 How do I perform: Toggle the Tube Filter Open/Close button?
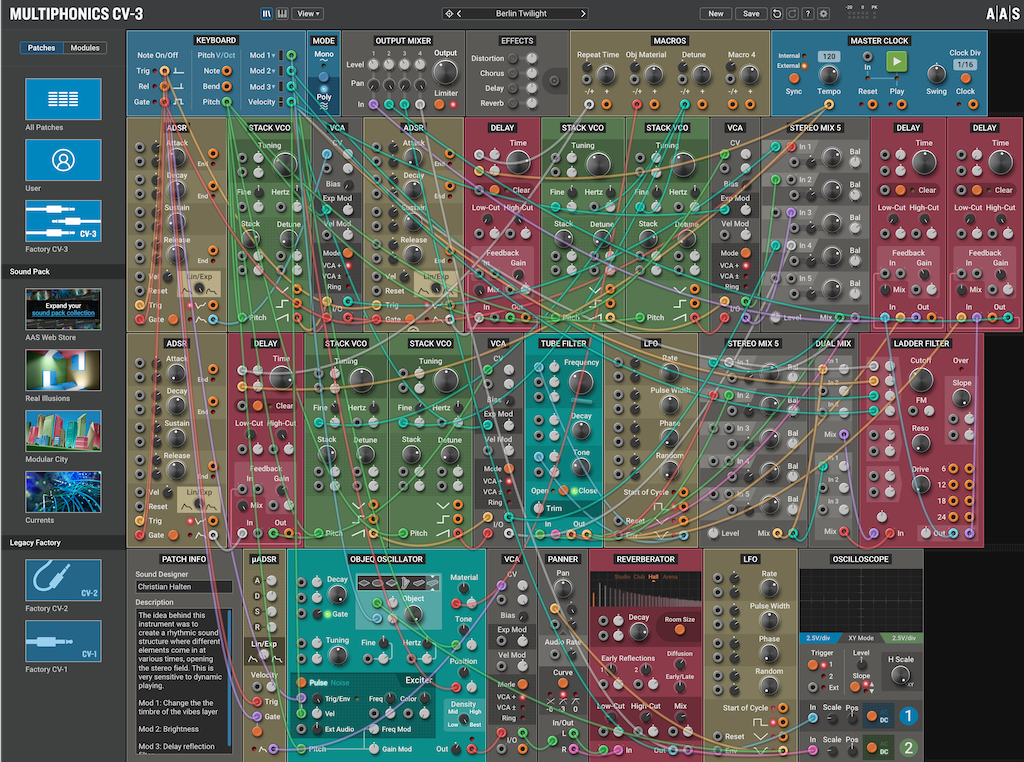563,490
